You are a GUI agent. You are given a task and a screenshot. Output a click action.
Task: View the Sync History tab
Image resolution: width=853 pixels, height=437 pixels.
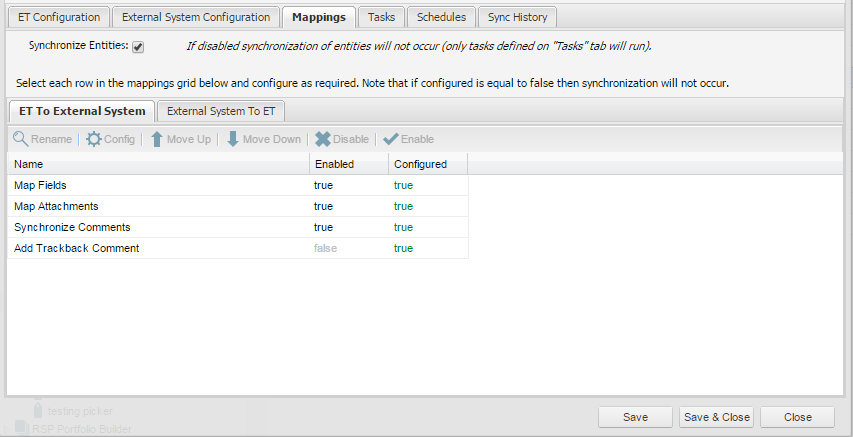[x=517, y=17]
